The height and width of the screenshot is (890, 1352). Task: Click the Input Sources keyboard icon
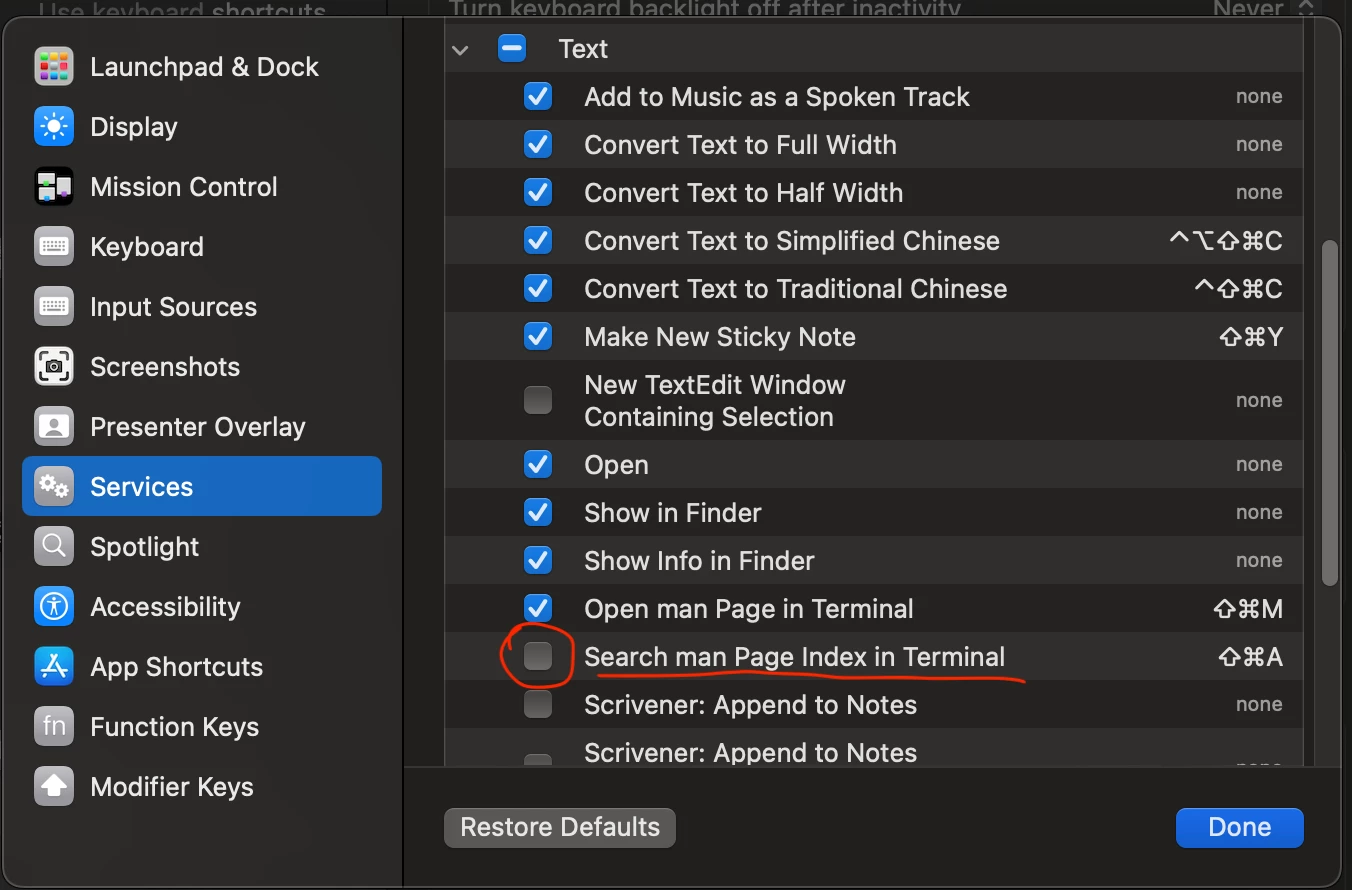click(54, 307)
